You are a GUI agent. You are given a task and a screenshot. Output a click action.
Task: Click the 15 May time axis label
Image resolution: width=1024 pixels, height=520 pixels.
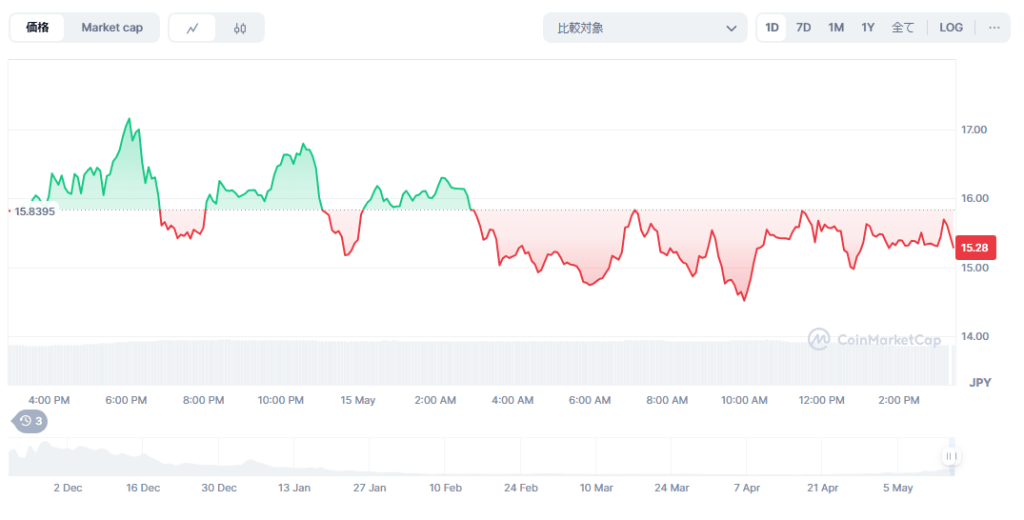(357, 400)
